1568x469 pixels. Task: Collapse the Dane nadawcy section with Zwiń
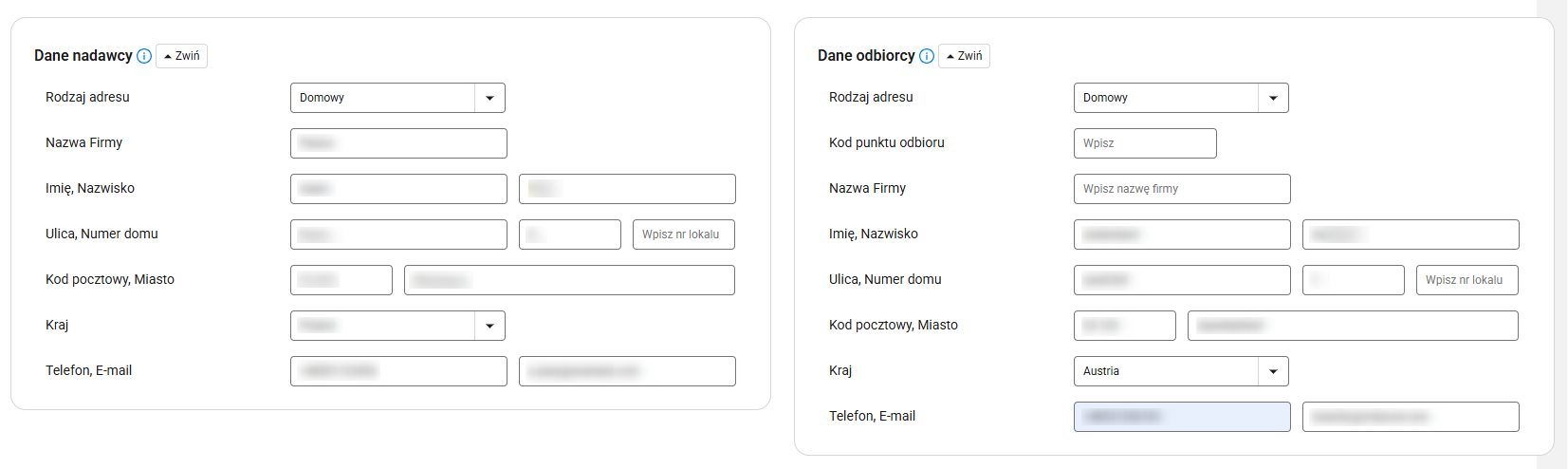point(181,56)
